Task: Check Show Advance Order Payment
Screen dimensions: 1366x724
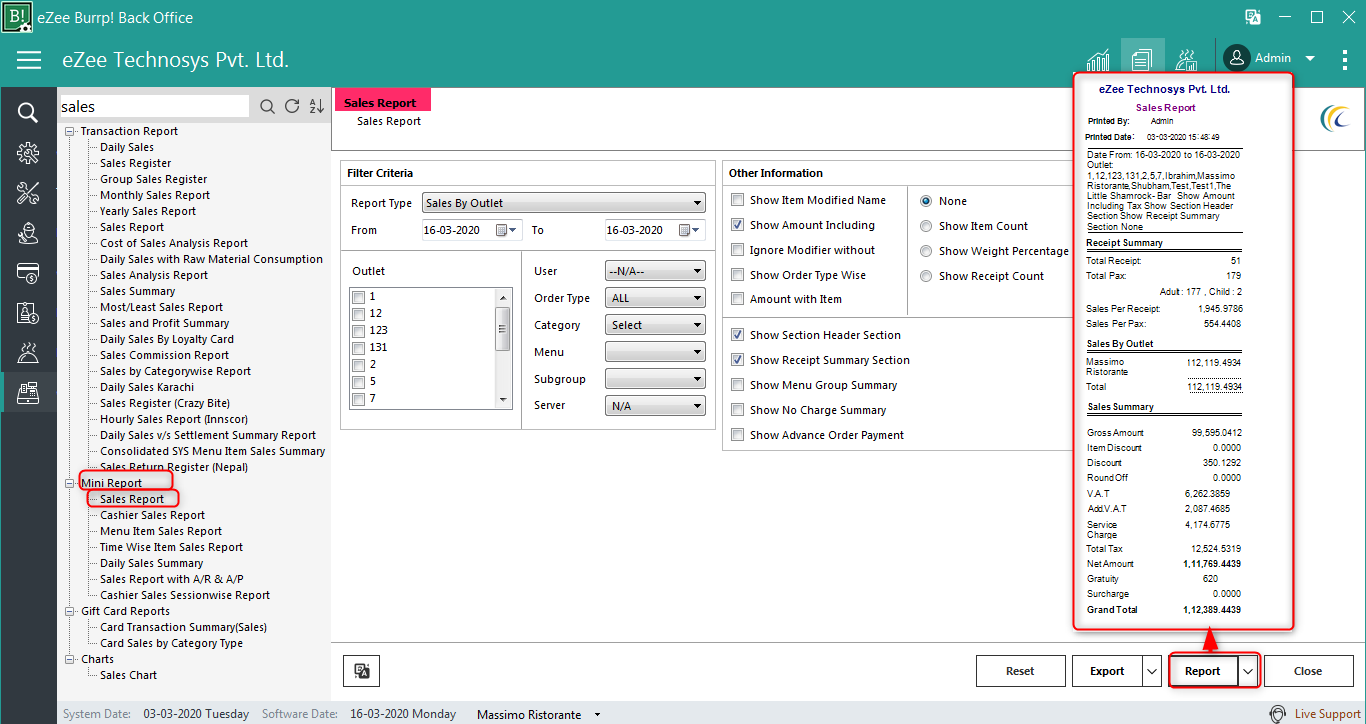Action: coord(738,435)
